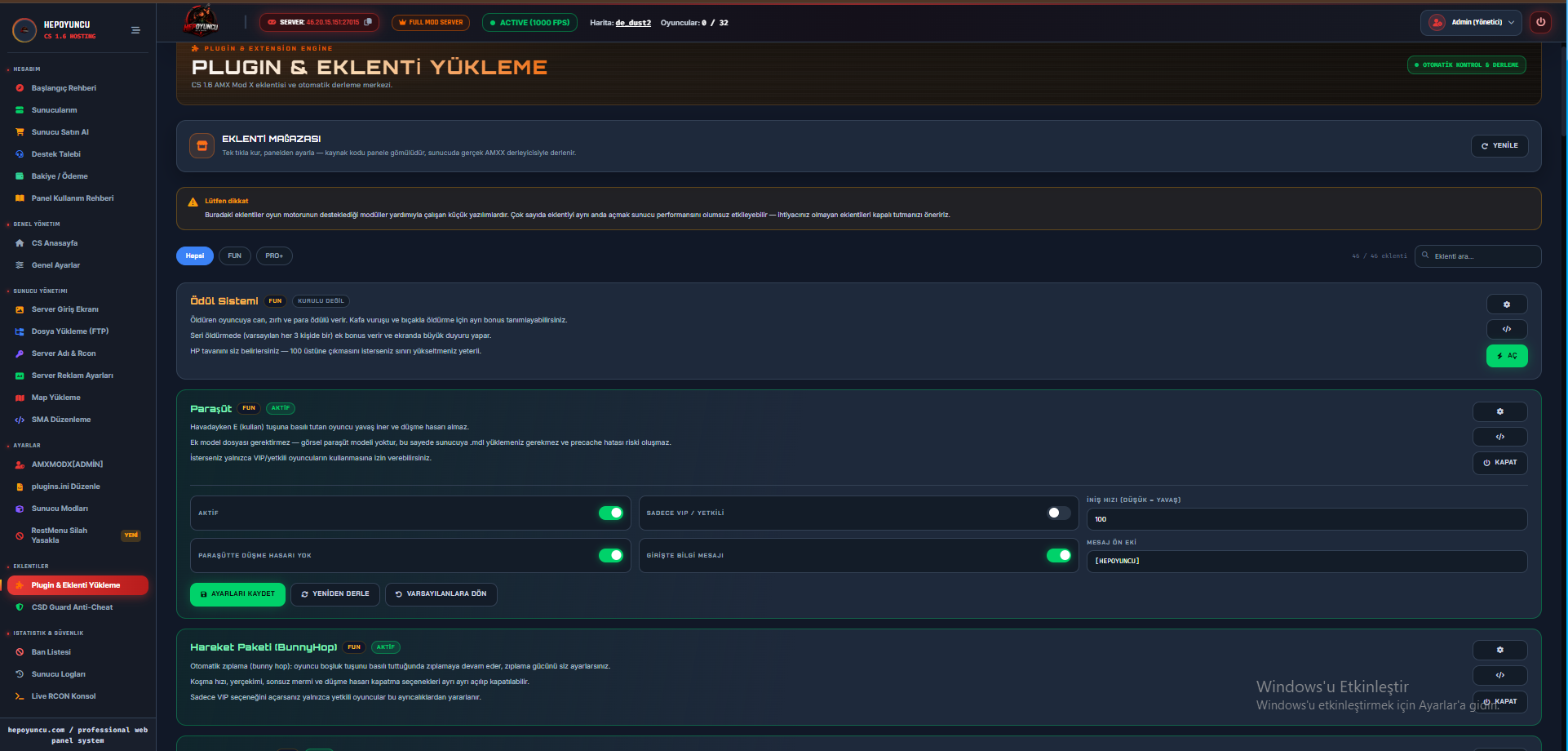Click Otomatik Kontrol & Derleme badge
The height and width of the screenshot is (751, 1568).
(1466, 64)
